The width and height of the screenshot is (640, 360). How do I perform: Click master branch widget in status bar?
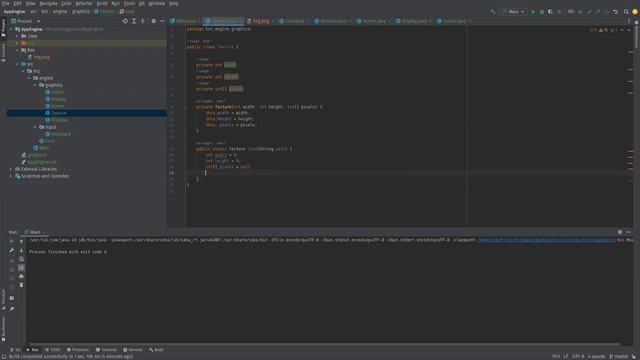coord(619,356)
